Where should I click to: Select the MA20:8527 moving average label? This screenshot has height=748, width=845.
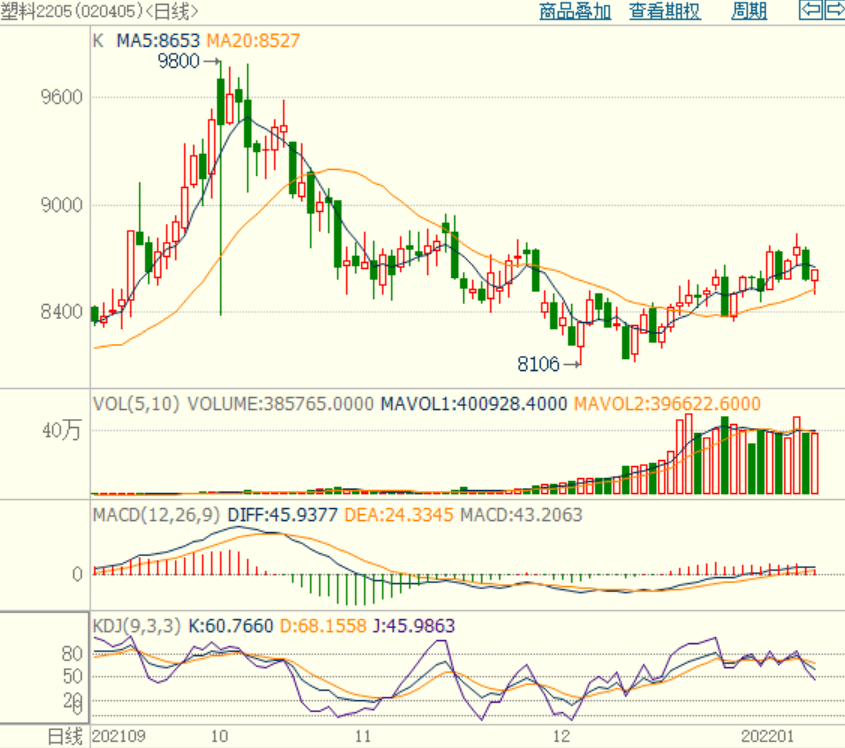252,41
